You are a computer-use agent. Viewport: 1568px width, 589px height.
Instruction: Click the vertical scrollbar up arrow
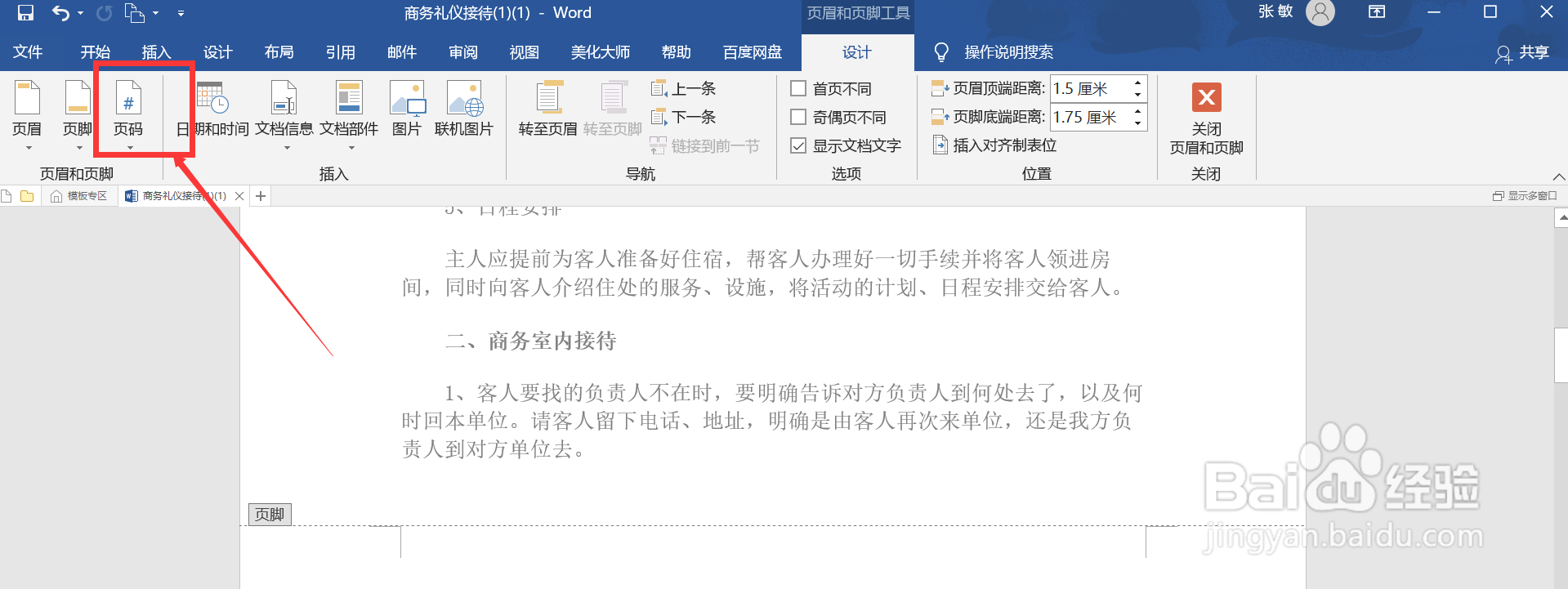pos(1561,217)
